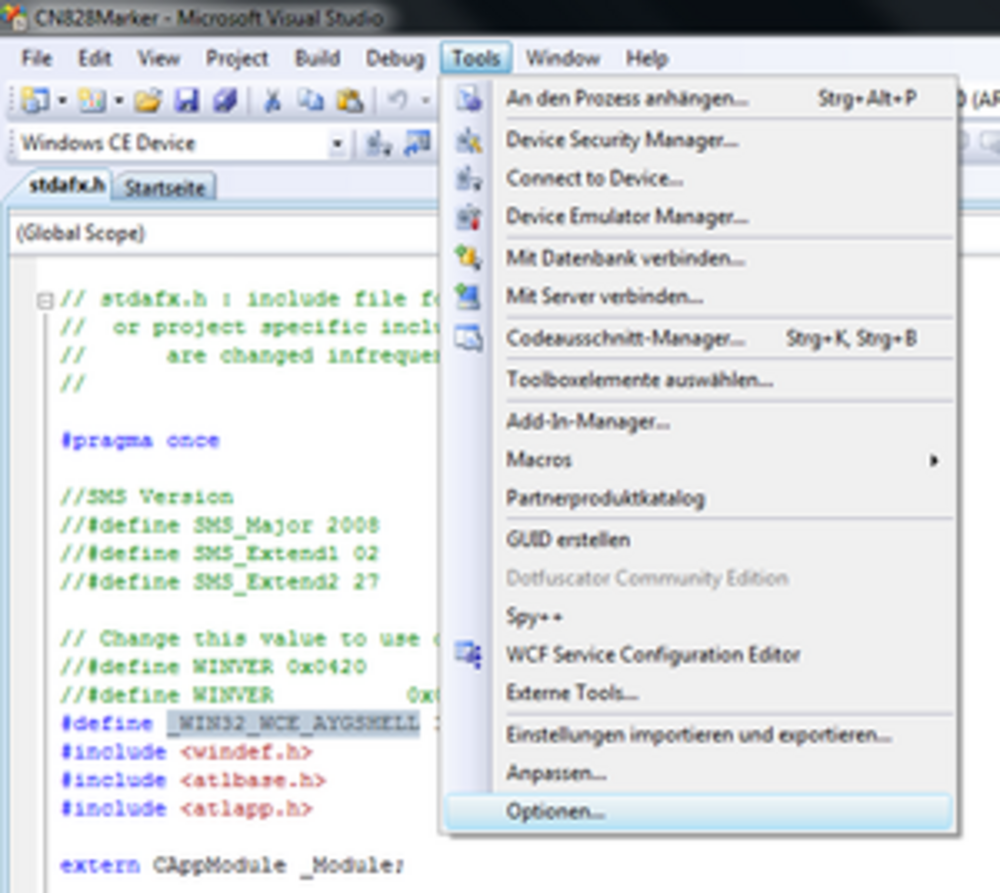Click the Visual Studio title bar icon
This screenshot has width=1000, height=893.
[x=14, y=17]
